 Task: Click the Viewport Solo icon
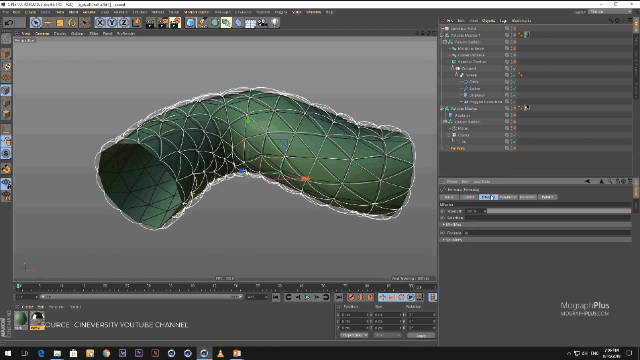(x=6, y=153)
